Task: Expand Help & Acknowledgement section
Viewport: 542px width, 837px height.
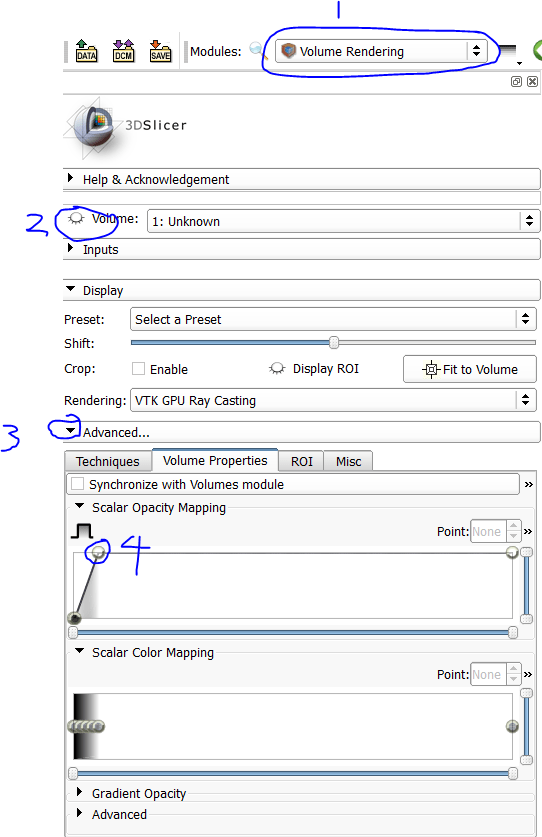Action: coord(302,179)
